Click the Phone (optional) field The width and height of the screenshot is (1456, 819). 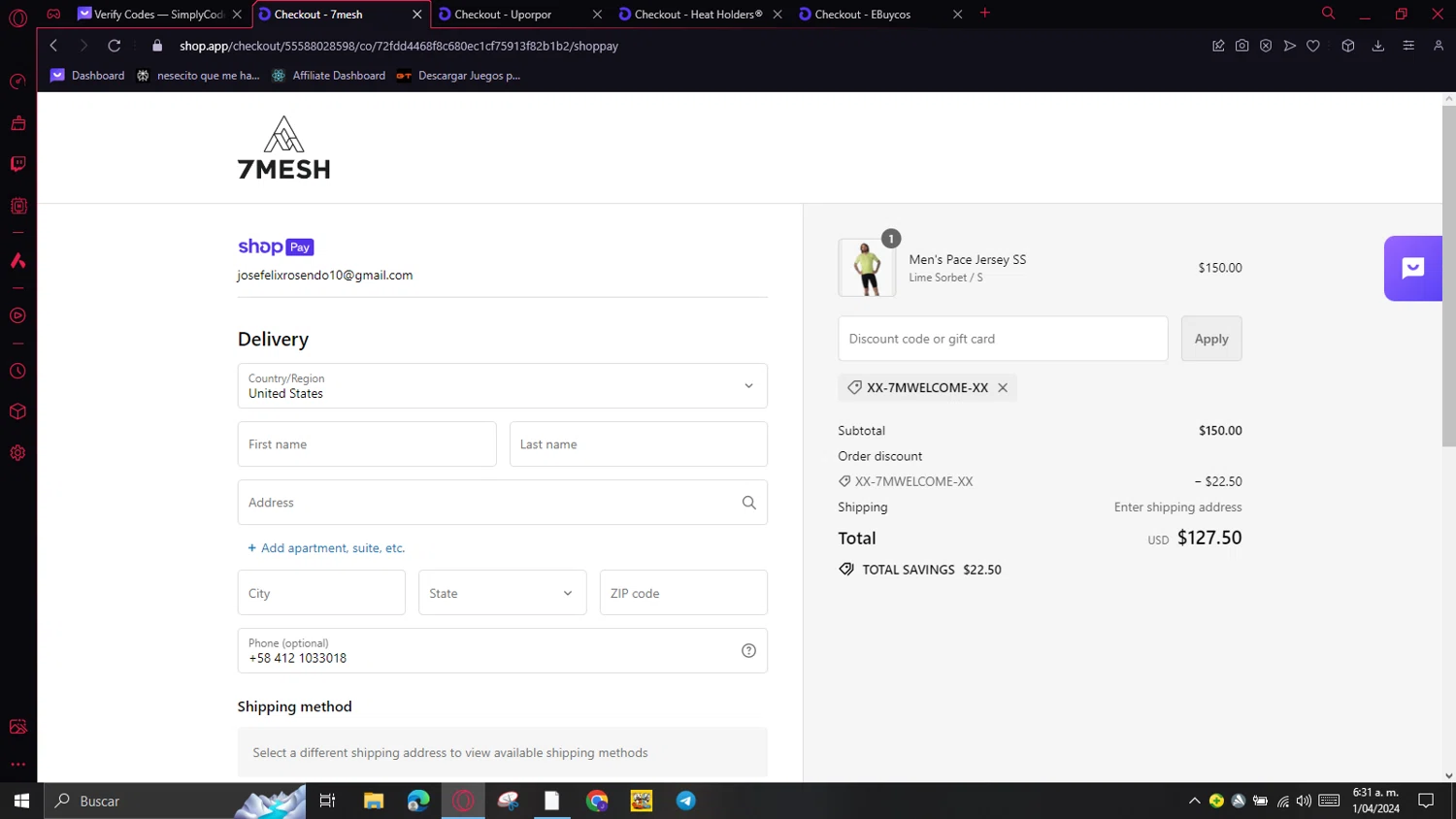click(x=503, y=651)
